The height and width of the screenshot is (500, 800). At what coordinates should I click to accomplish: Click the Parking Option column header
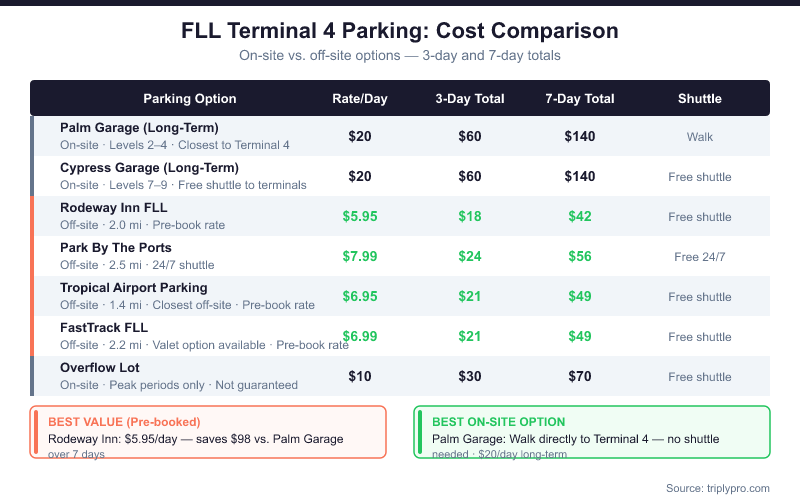(190, 99)
